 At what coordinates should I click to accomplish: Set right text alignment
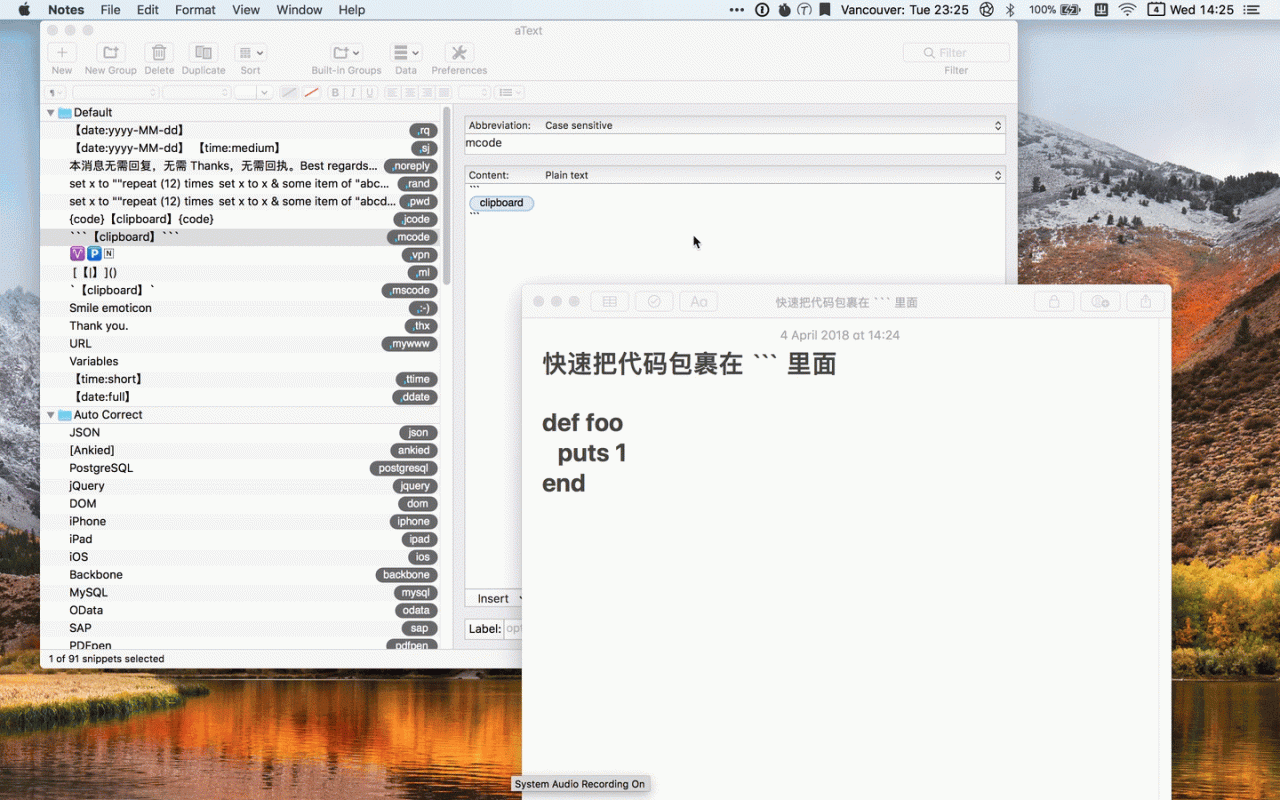click(426, 93)
